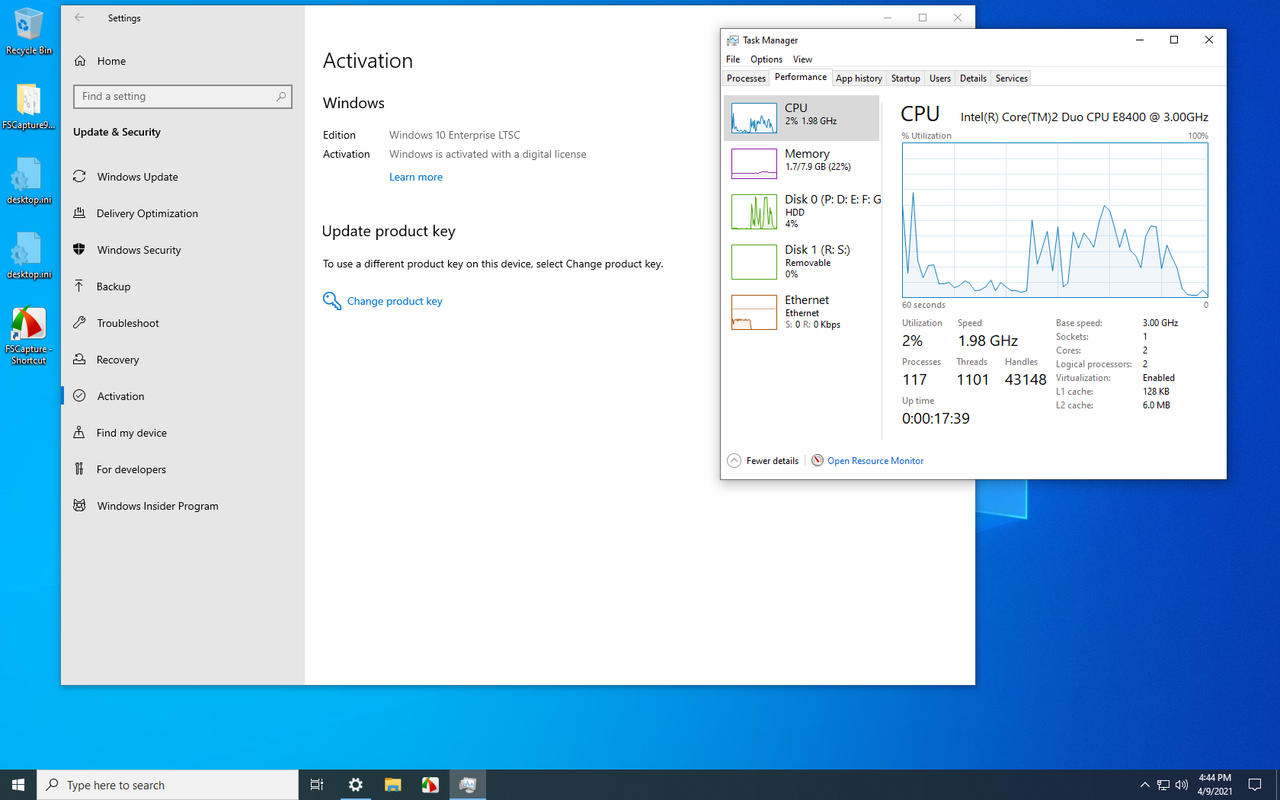Switch to the Startup tab

[x=905, y=78]
